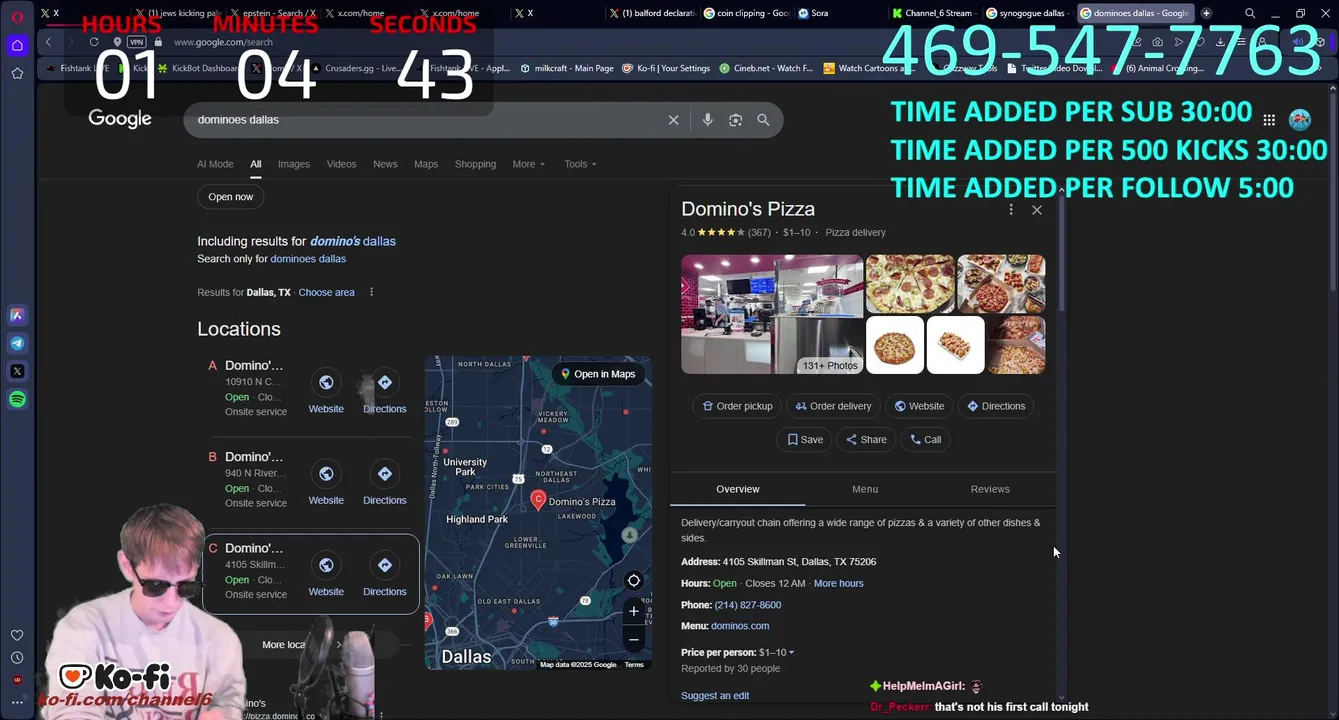Open the sidebar heart pinboard icon
Screen dimensions: 1339x720
(x=17, y=635)
